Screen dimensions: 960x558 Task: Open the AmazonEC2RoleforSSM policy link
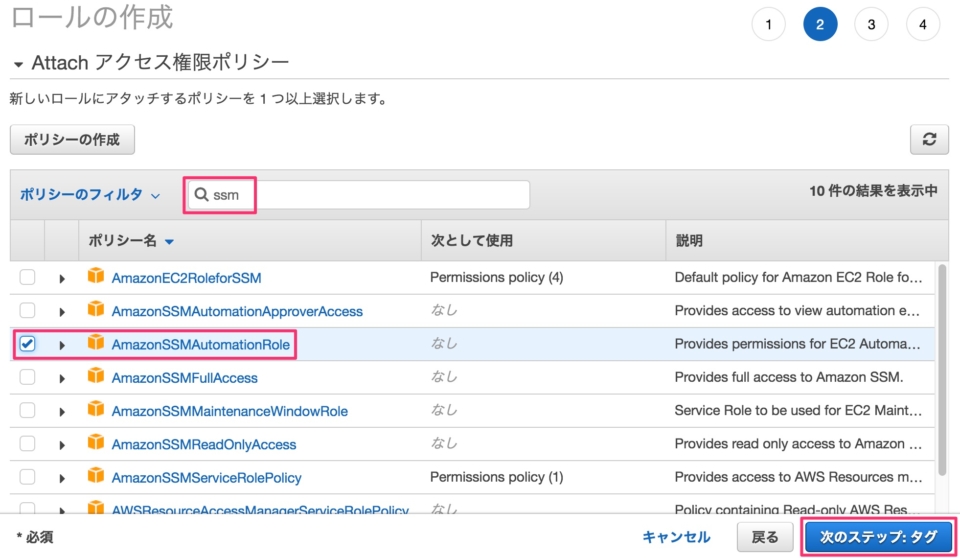[186, 277]
